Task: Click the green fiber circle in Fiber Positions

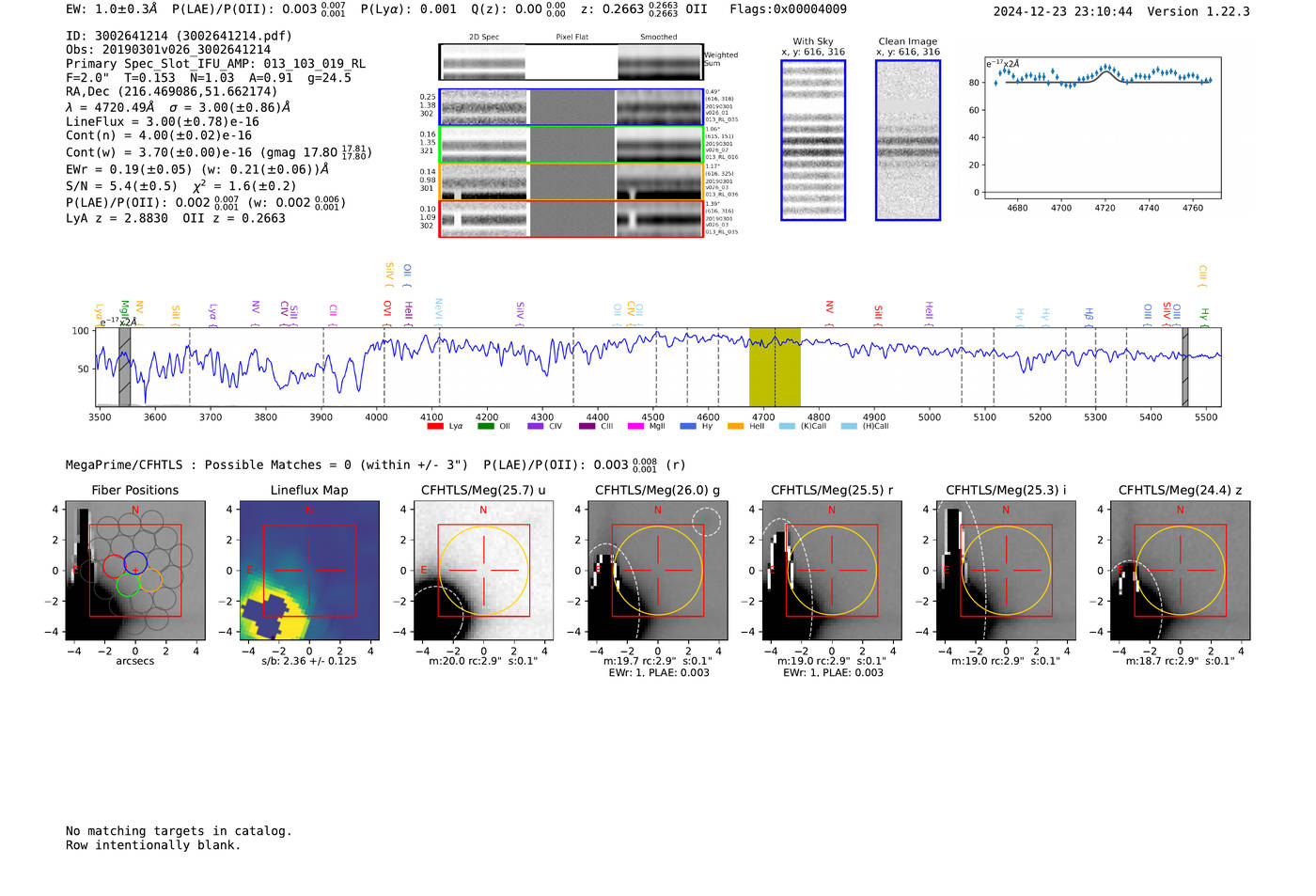Action: click(x=128, y=585)
